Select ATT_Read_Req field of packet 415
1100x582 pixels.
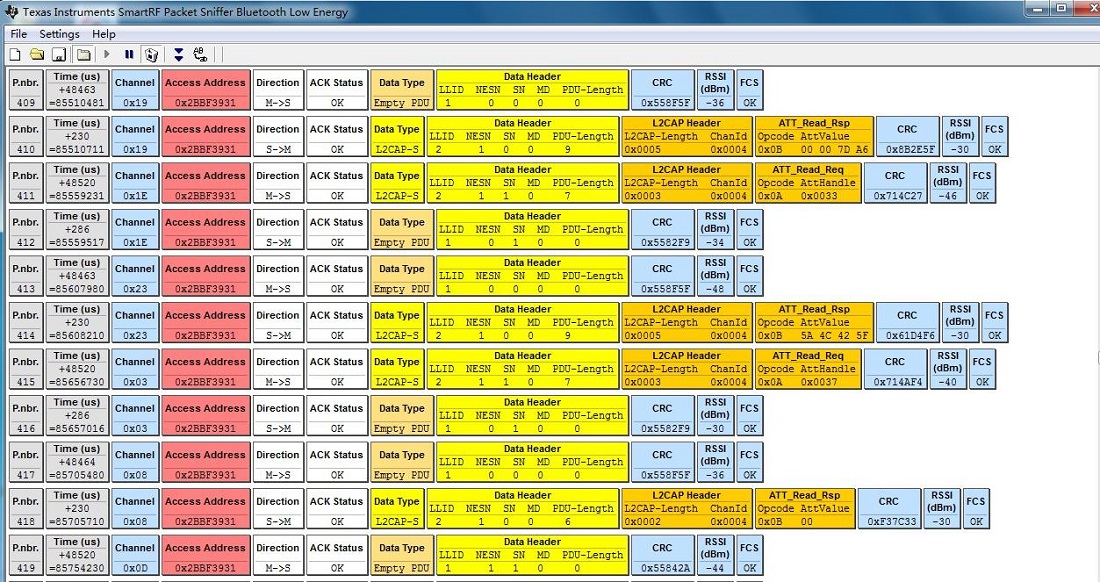point(807,369)
